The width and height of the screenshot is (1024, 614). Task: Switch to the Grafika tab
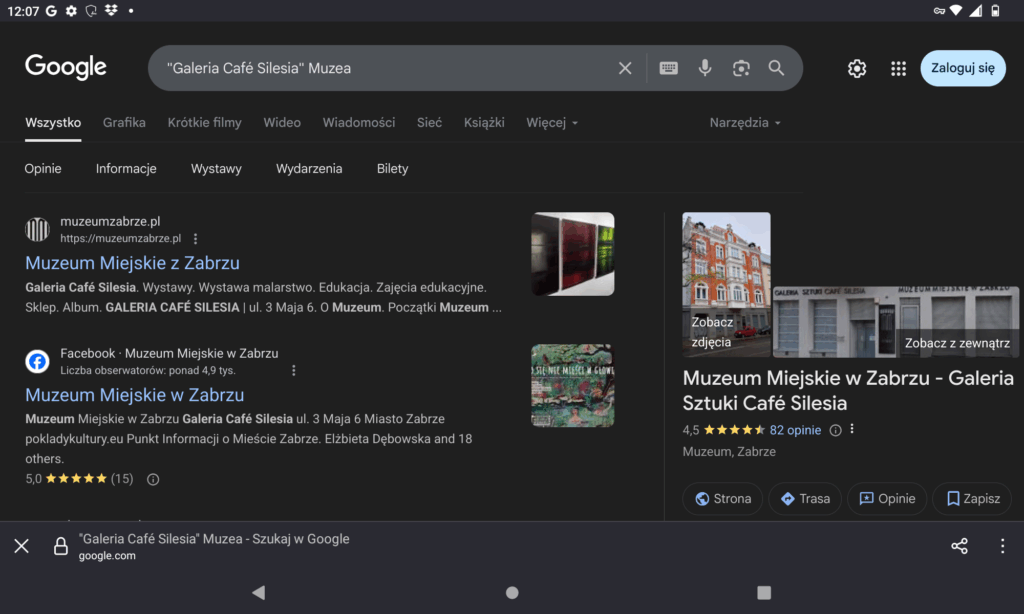tap(124, 123)
